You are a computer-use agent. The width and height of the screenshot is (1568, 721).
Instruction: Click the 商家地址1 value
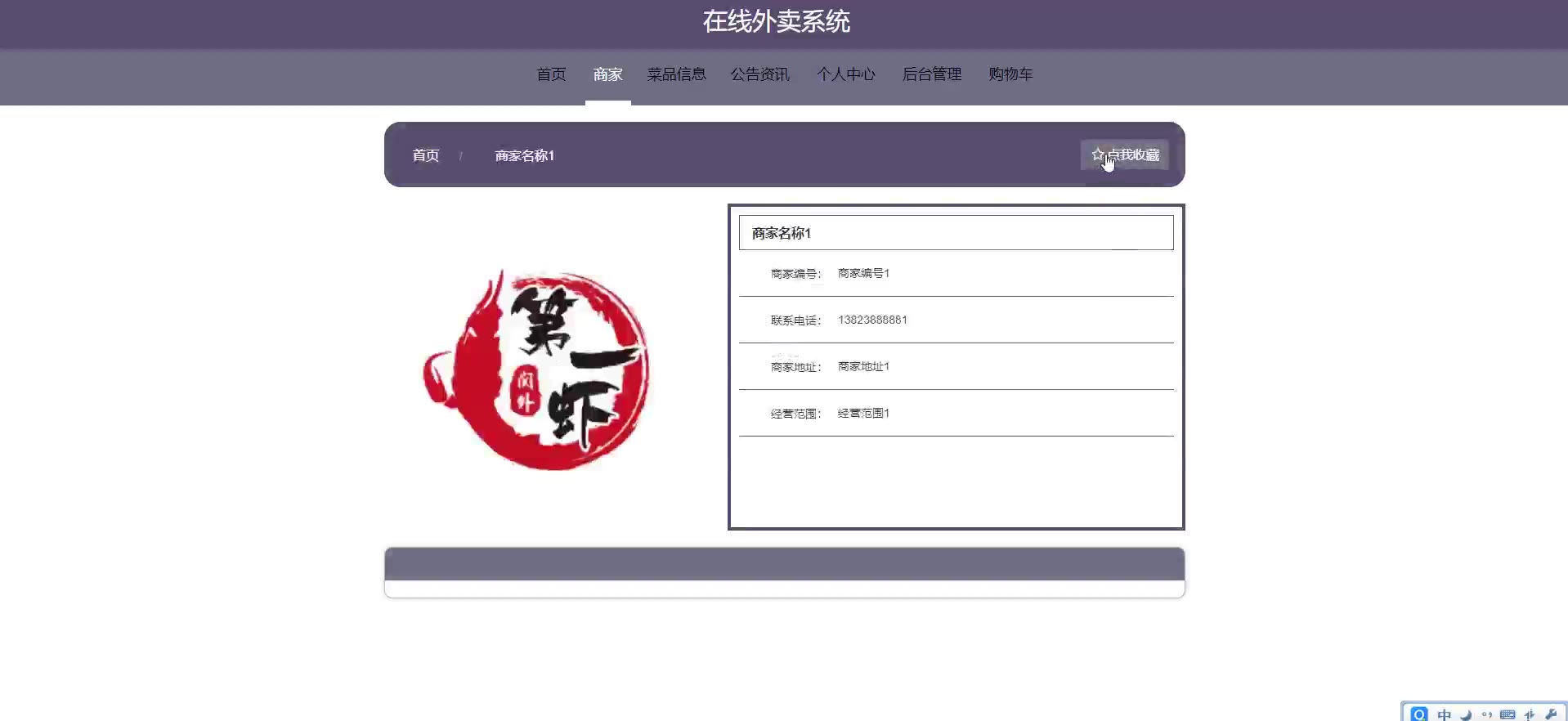click(x=863, y=366)
